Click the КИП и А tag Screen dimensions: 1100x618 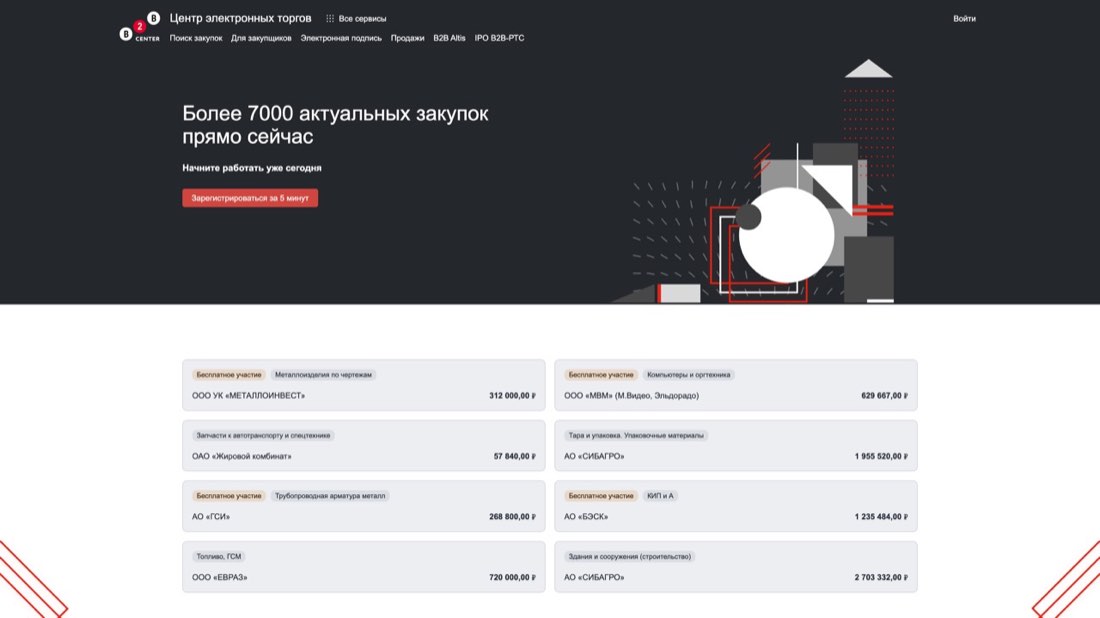tap(660, 496)
